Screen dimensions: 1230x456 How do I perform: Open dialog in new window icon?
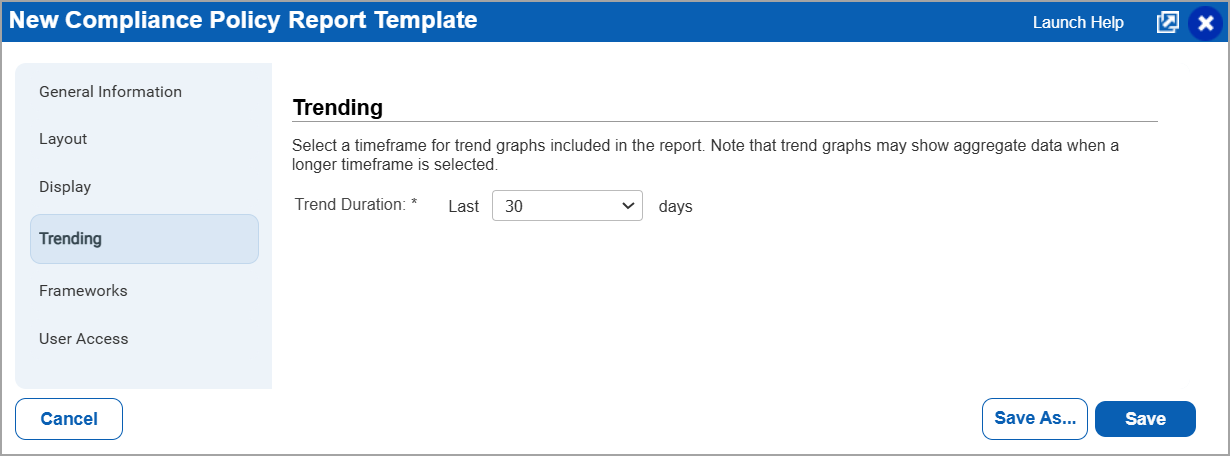coord(1167,22)
